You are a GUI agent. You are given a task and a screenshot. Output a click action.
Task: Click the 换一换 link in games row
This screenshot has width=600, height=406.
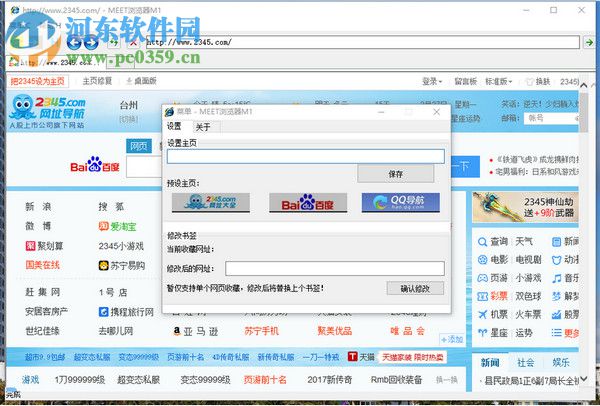pos(447,380)
